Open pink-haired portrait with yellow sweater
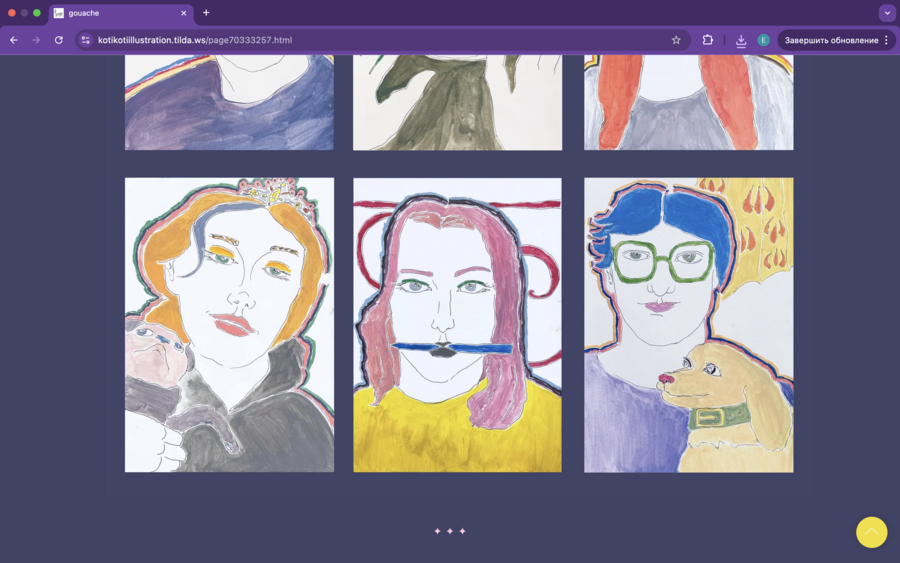Screen dimensions: 900x563 coord(457,325)
